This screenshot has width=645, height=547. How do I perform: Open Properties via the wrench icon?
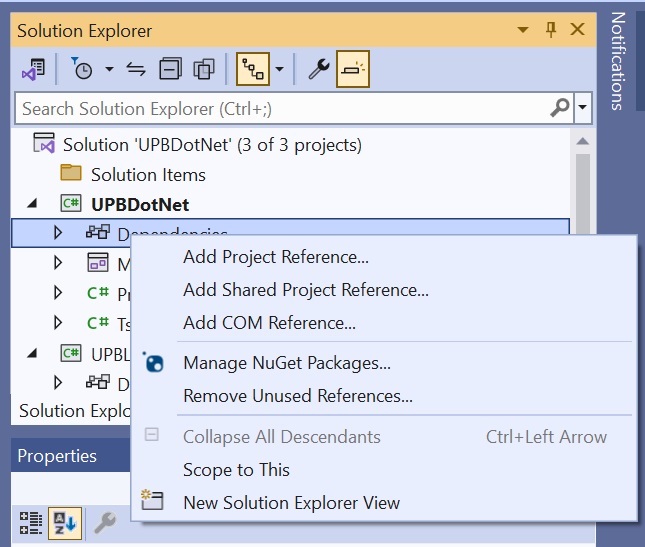319,69
